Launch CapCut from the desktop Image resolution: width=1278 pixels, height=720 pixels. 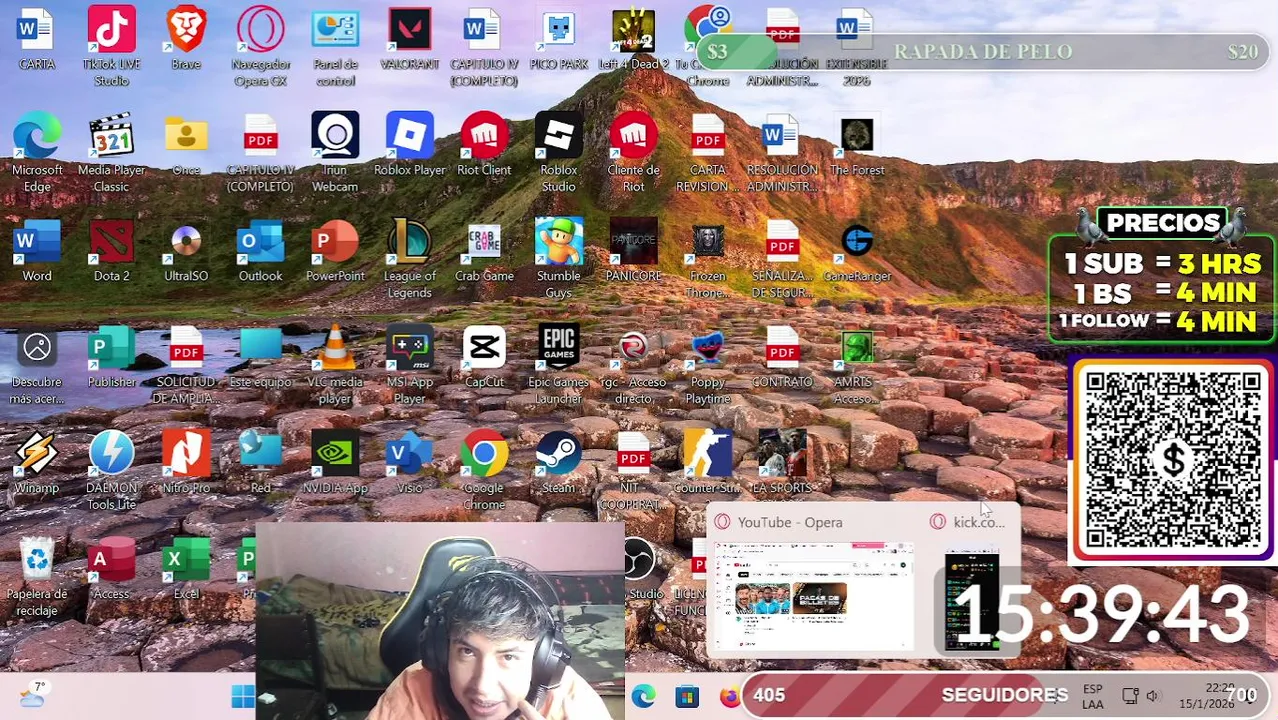pos(484,358)
